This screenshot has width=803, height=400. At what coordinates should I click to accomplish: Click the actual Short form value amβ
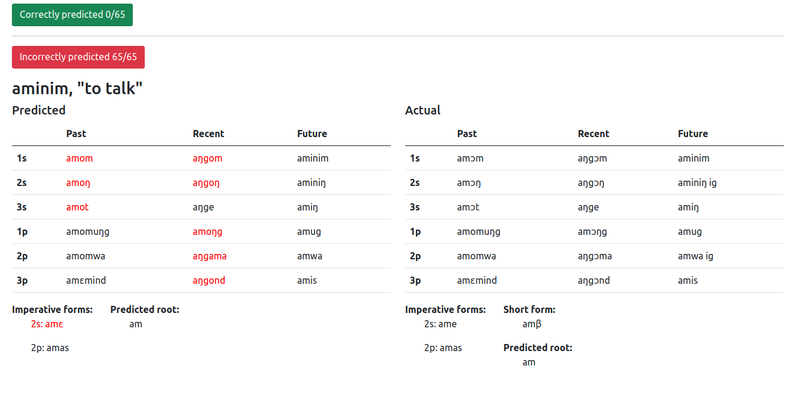pyautogui.click(x=532, y=324)
